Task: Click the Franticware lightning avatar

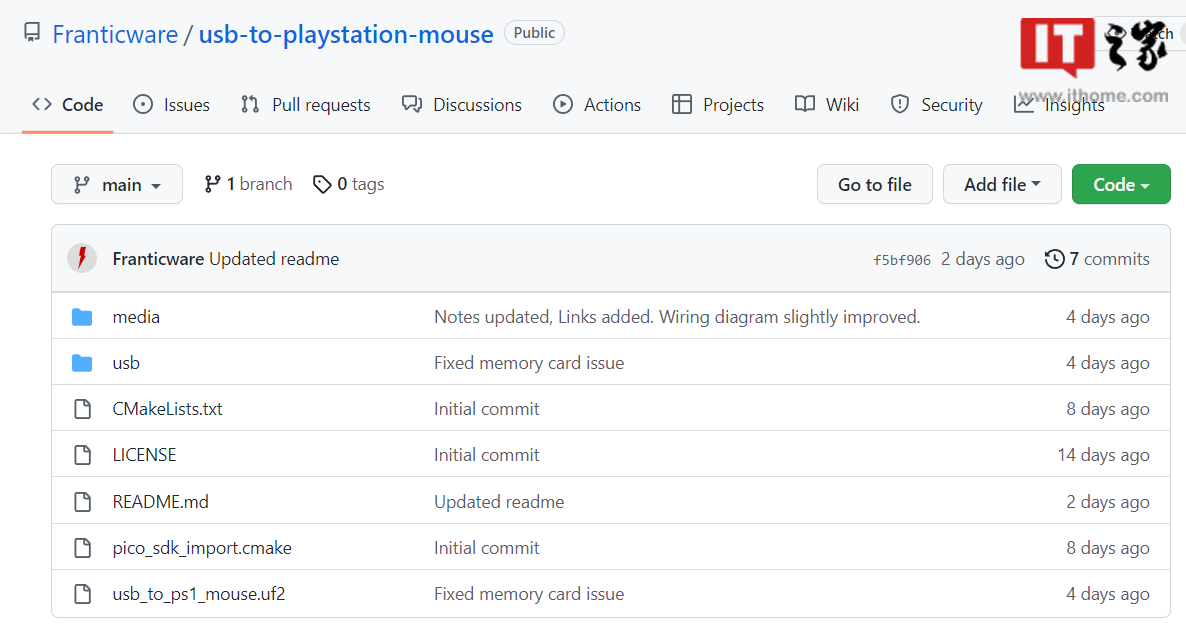Action: 82,258
